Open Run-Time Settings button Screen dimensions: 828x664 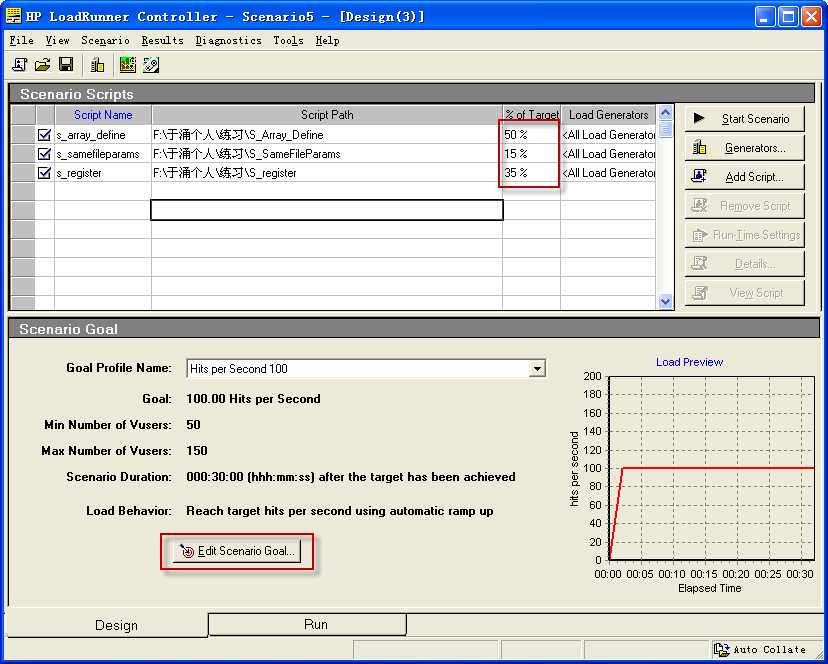click(x=745, y=235)
